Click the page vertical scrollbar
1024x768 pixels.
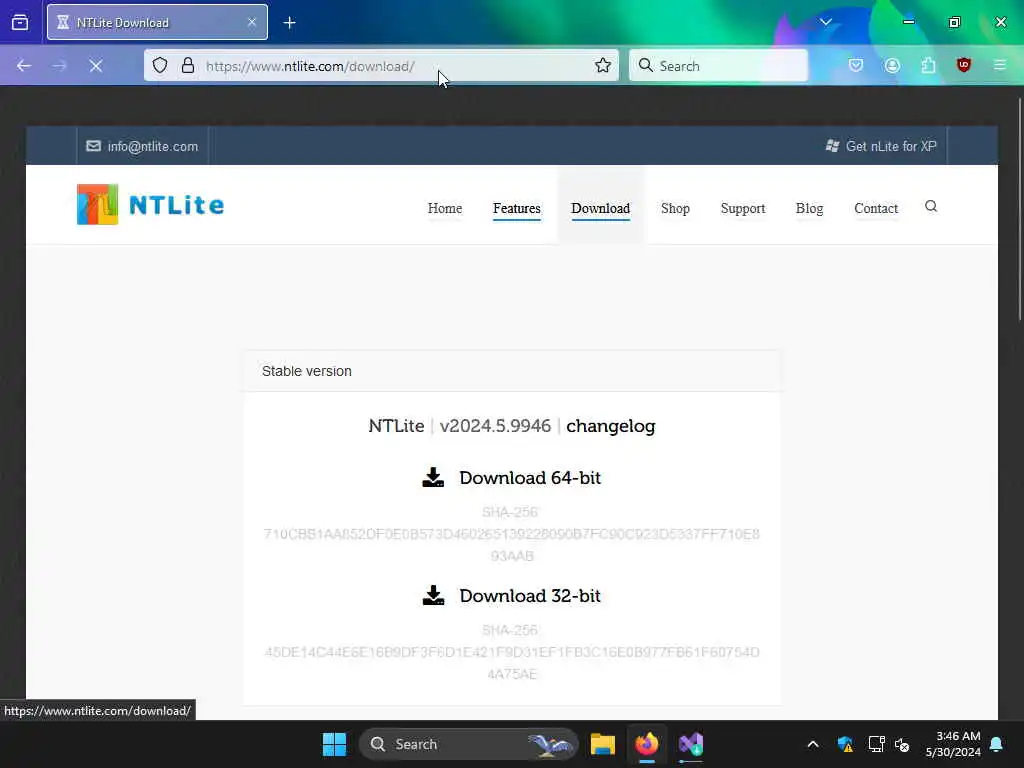pos(1019,209)
